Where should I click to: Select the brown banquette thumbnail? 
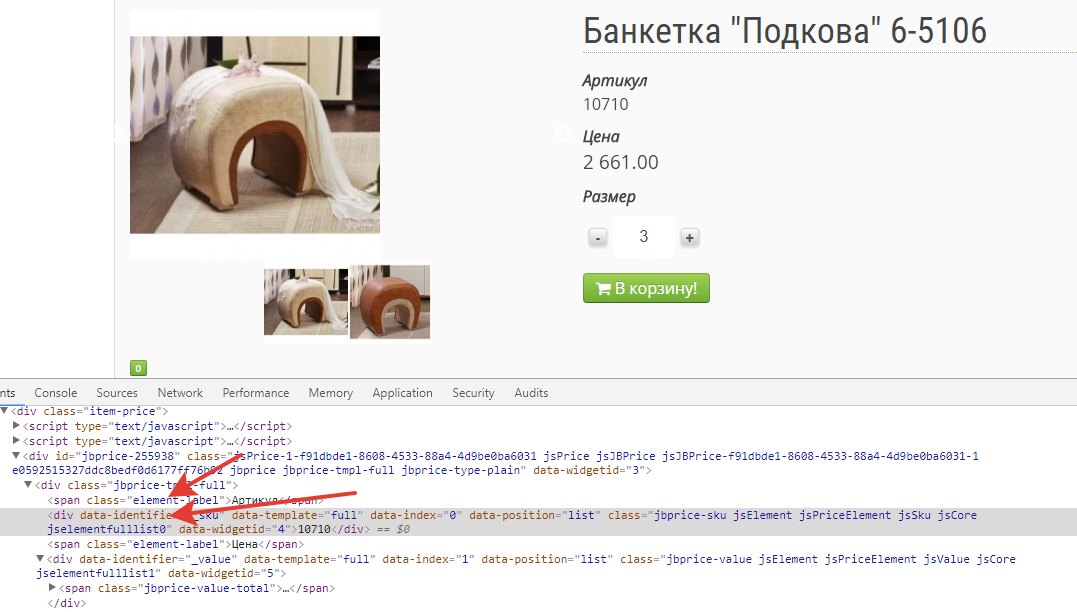pos(390,302)
